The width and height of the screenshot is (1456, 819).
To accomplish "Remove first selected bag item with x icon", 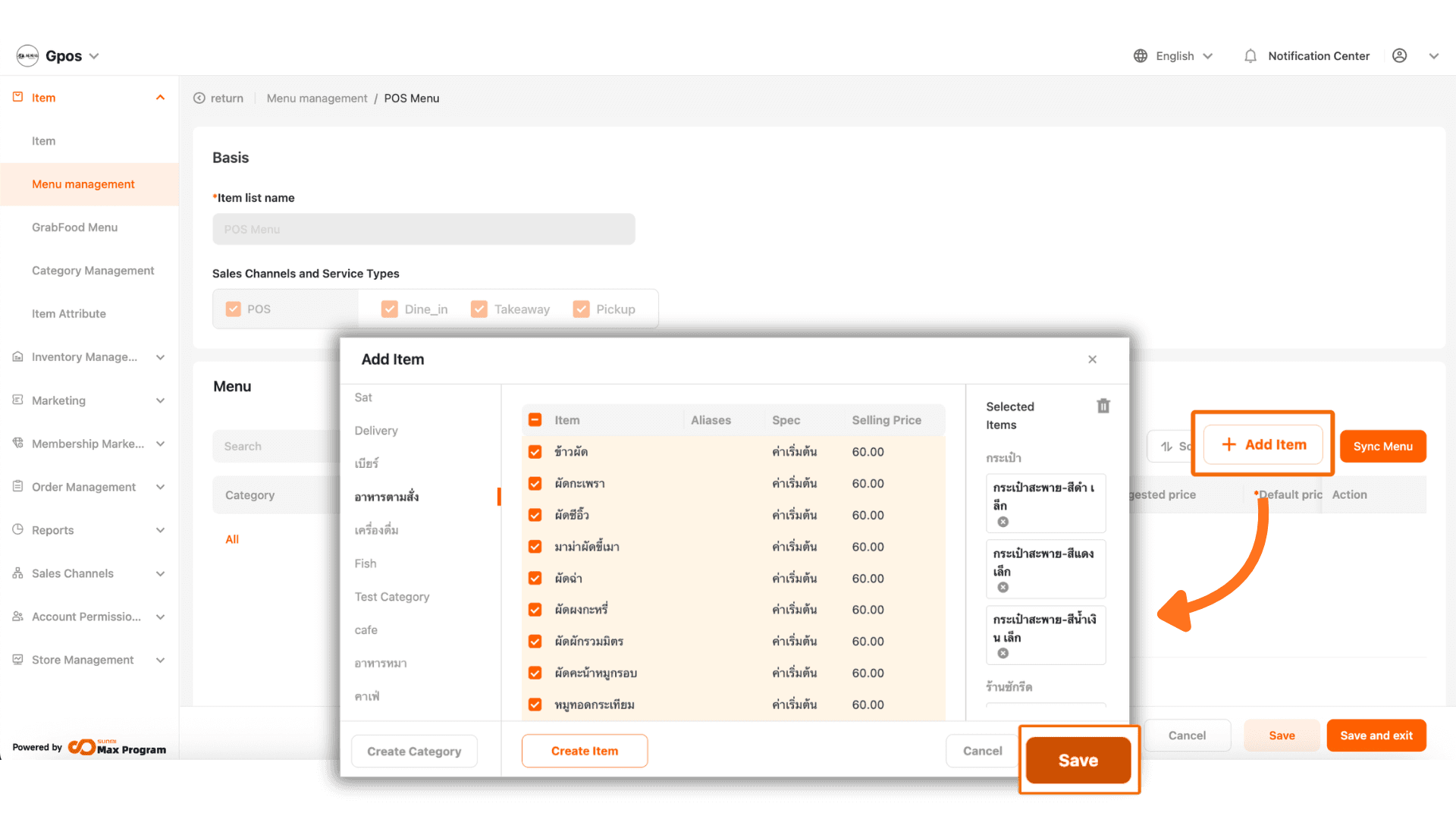I will 1003,522.
